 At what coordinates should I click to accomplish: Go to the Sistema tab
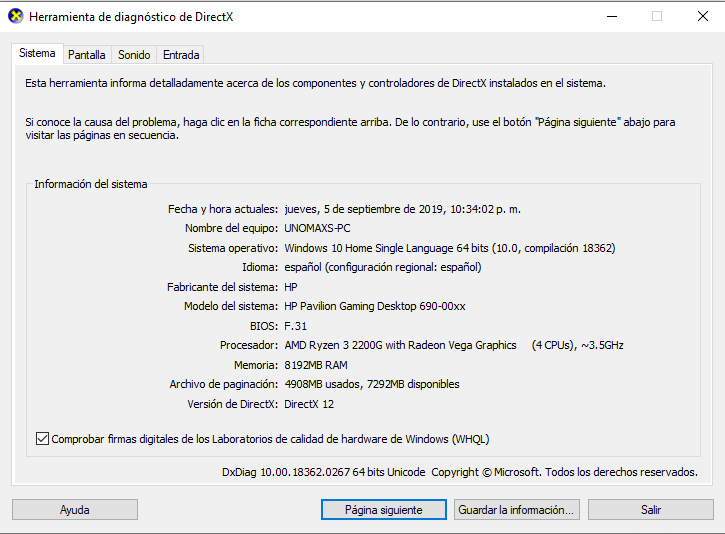(x=37, y=53)
